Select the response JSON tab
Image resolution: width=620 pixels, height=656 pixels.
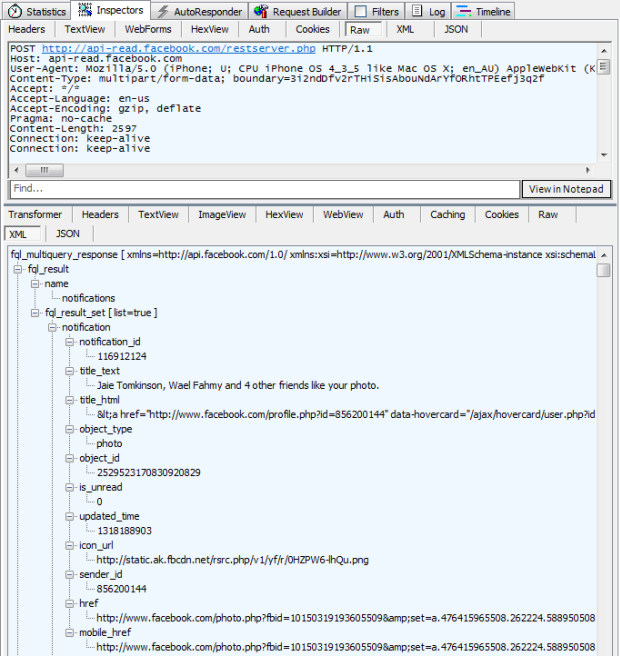pyautogui.click(x=68, y=233)
